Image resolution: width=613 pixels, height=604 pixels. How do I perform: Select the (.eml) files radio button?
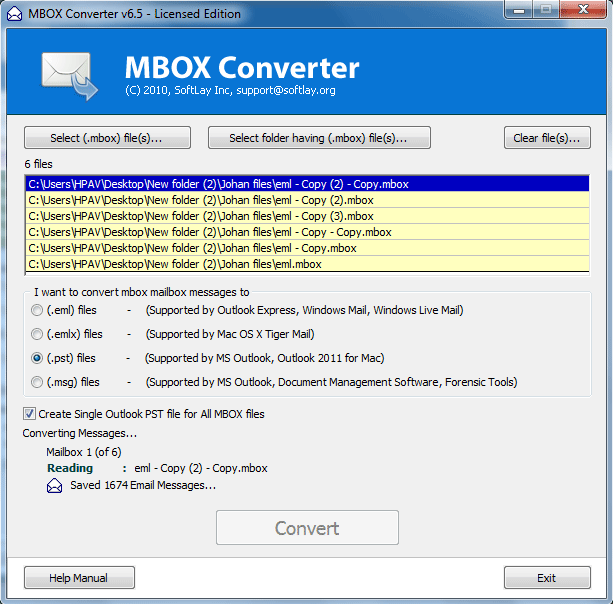click(37, 310)
